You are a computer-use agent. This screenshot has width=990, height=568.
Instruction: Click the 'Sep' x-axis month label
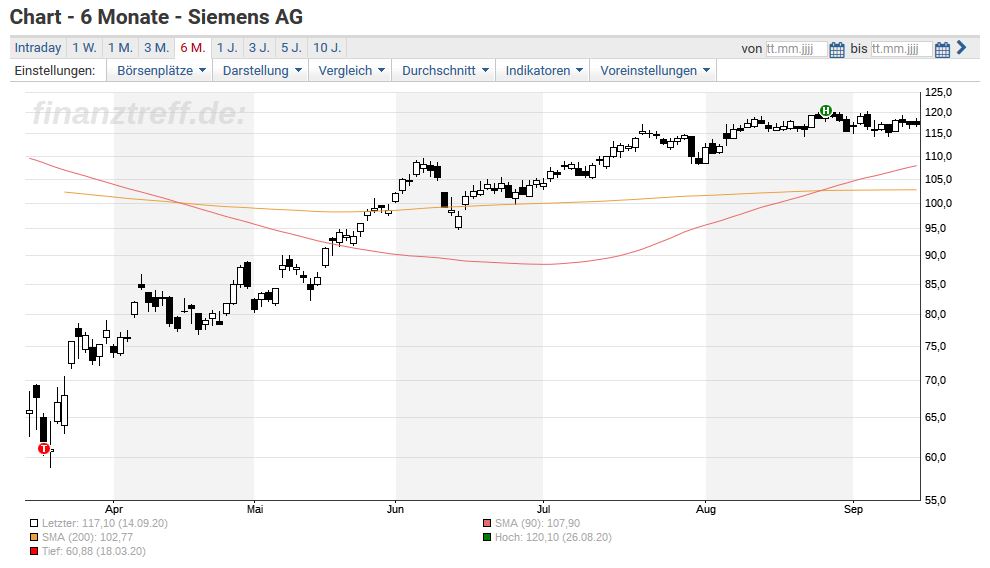[853, 509]
